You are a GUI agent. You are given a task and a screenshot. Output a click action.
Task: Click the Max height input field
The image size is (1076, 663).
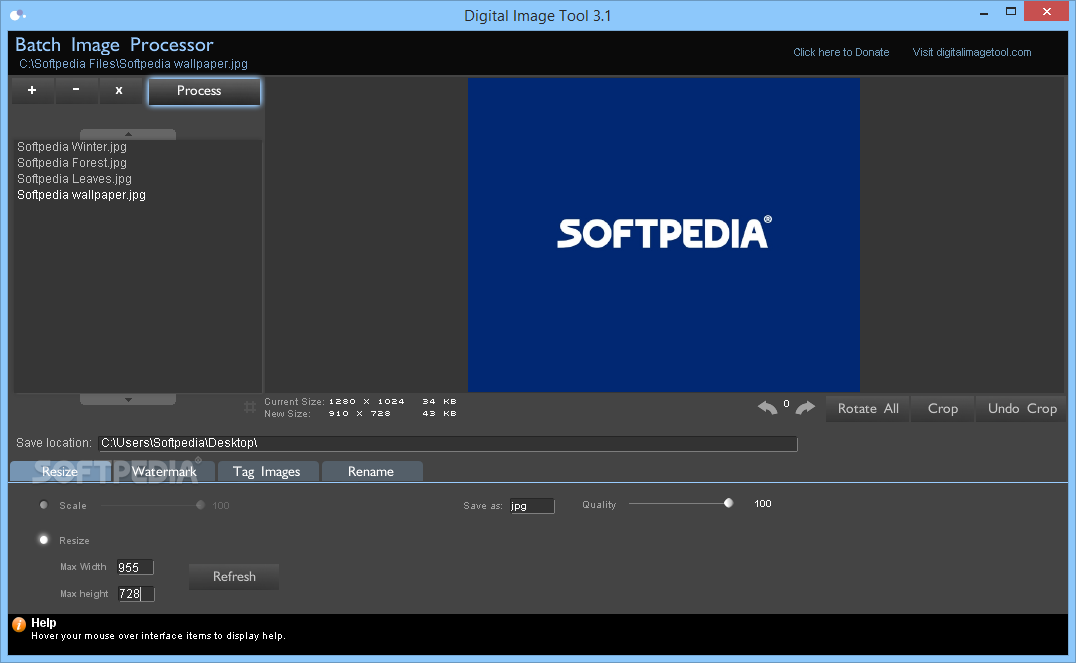136,594
